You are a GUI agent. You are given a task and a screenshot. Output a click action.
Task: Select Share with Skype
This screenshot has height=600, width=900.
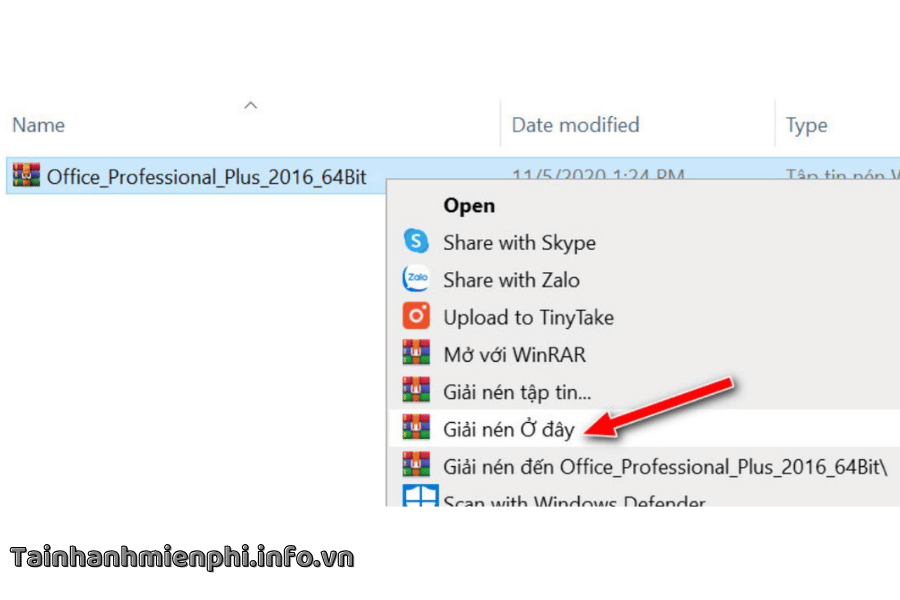(519, 242)
